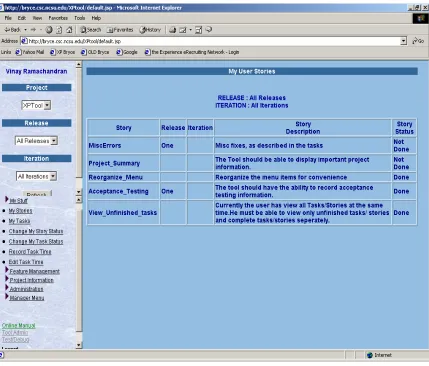Open the Search toolbar button
429x366 pixels.
pyautogui.click(x=90, y=30)
